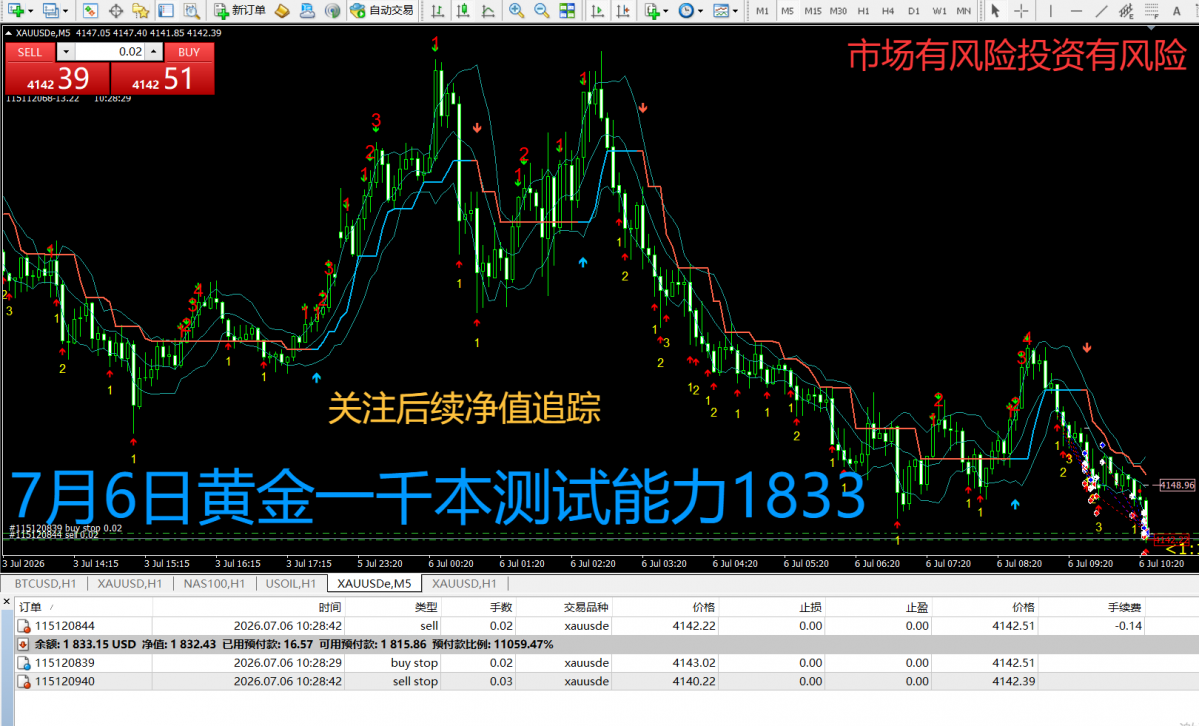1199x726 pixels.
Task: Expand the periodicity dropdown arrow
Action: (x=700, y=11)
